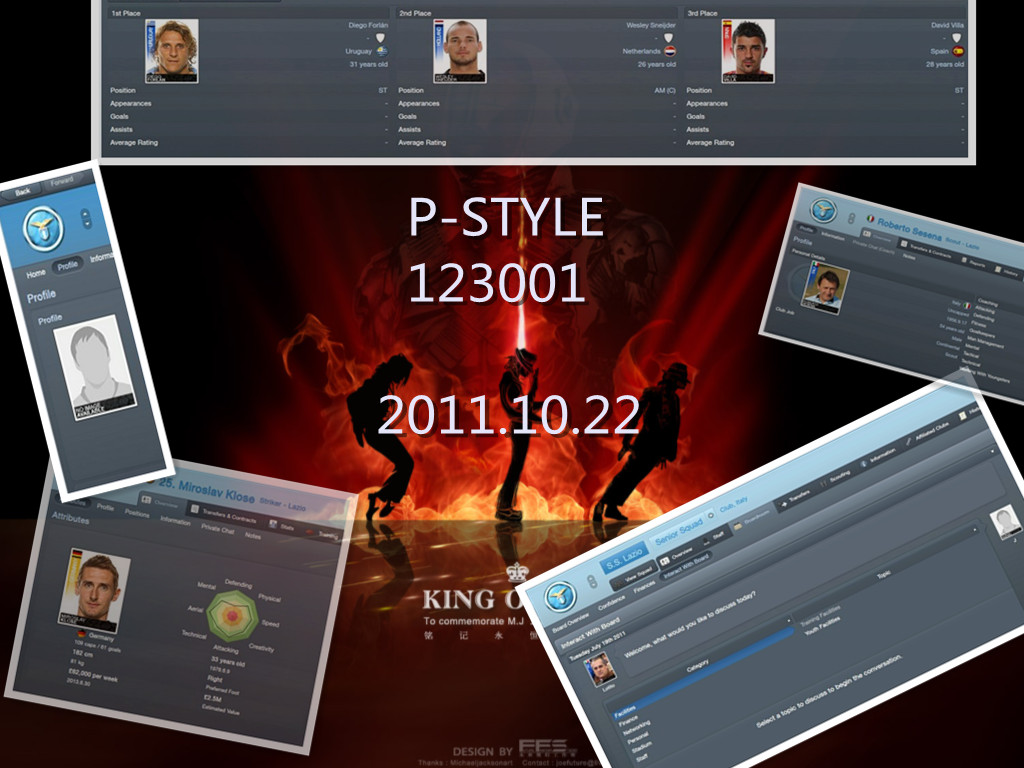Open the Affiliated Clubs tab in the board panel
Screen dimensions: 1024x768
[928, 434]
